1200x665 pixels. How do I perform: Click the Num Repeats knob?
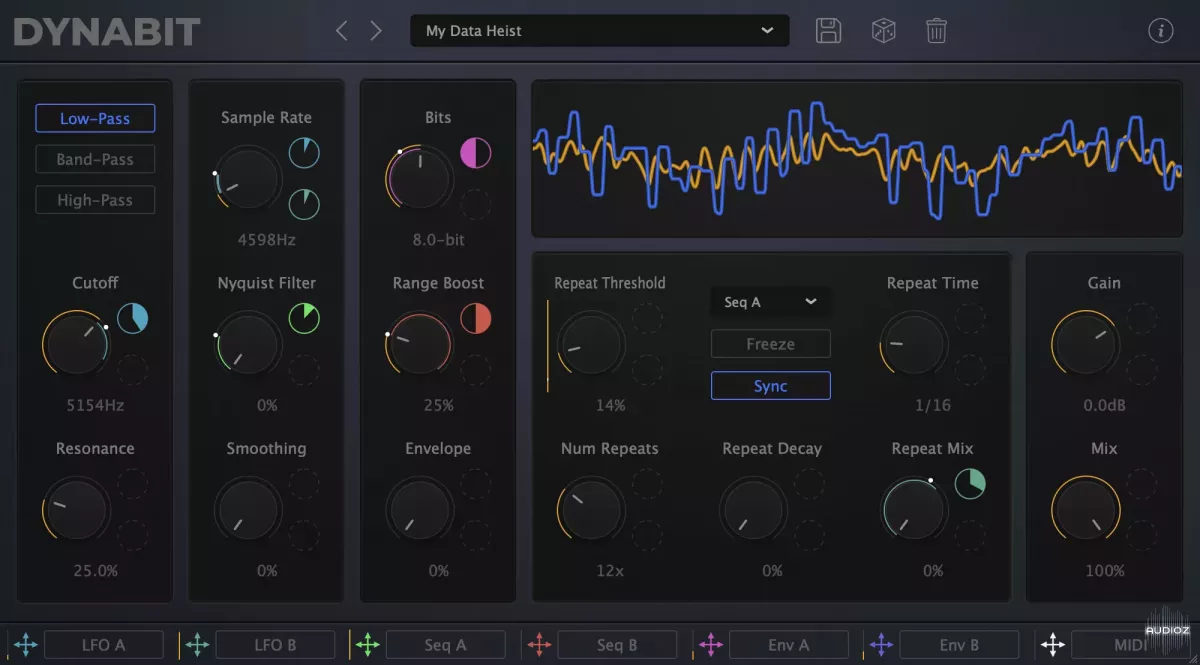point(592,509)
